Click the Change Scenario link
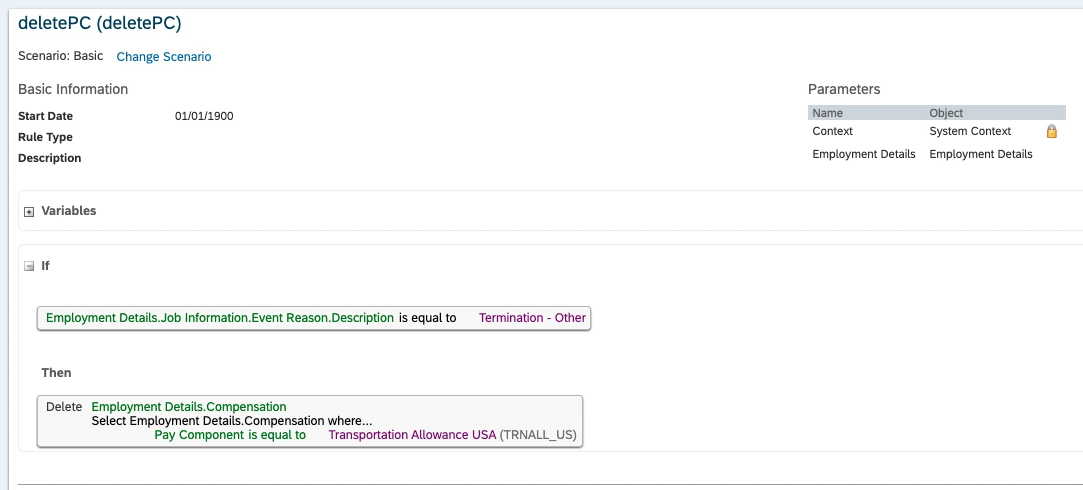 (x=164, y=57)
